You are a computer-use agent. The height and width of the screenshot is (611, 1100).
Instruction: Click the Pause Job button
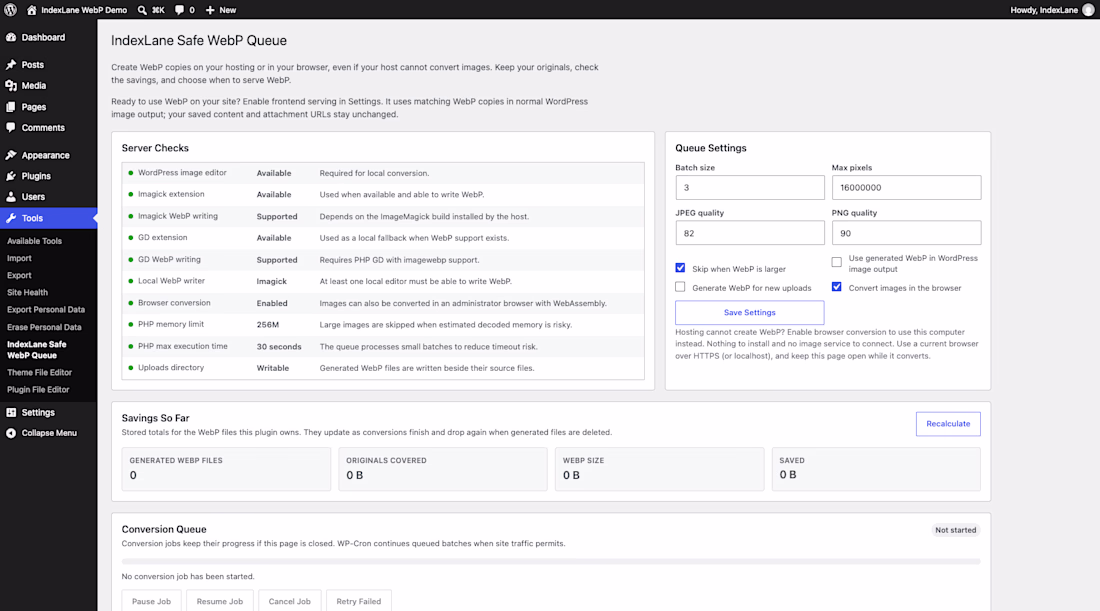point(152,601)
